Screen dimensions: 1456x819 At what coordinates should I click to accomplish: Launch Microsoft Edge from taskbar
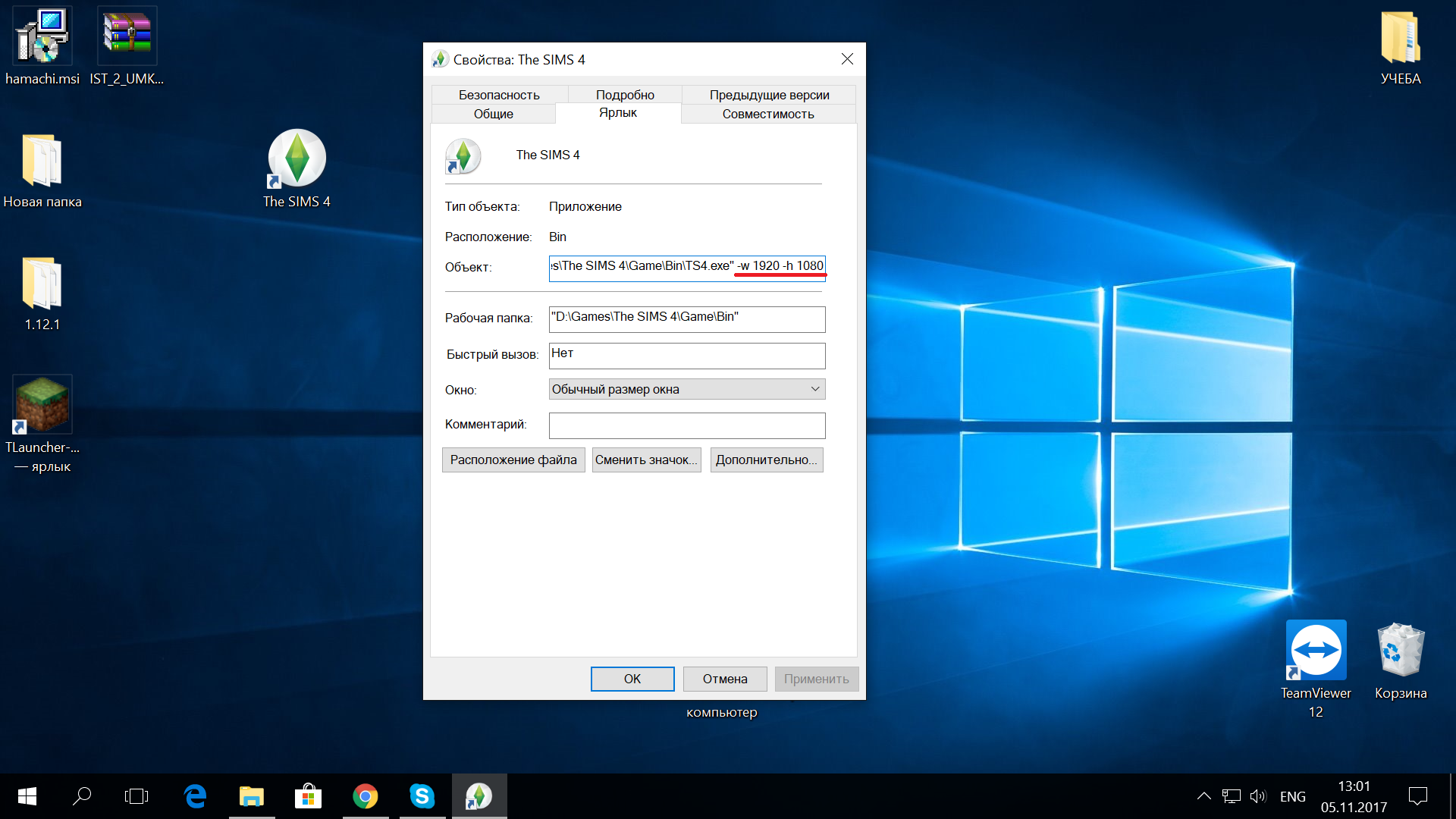pos(195,796)
